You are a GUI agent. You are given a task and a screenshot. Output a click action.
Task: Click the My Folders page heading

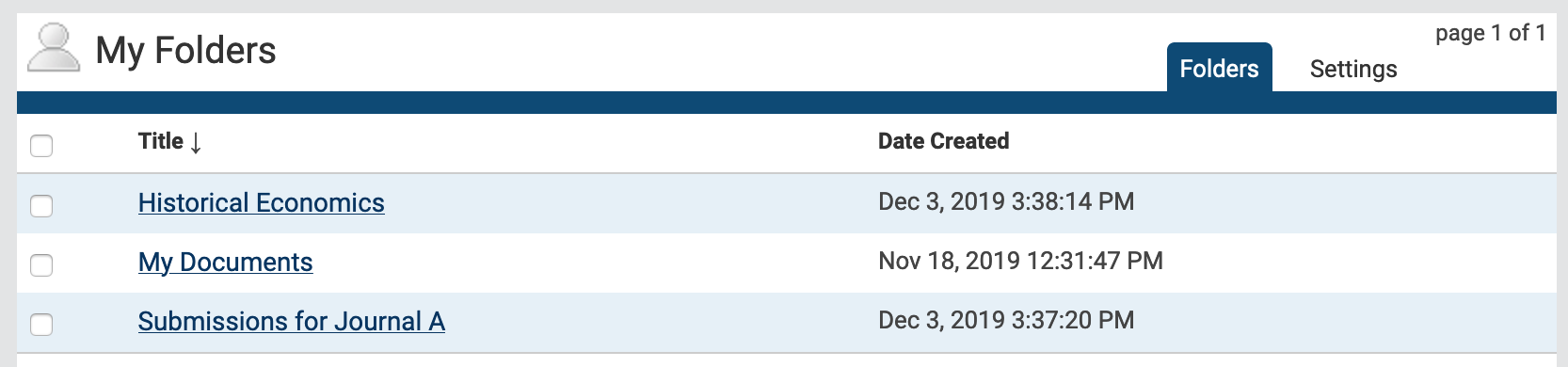(x=185, y=50)
